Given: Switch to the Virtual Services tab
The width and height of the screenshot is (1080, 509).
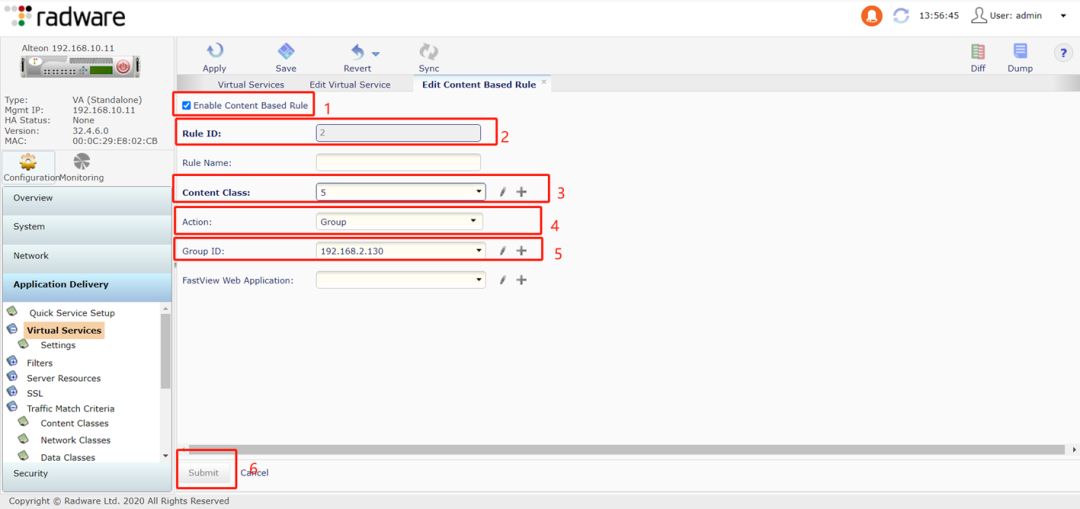Looking at the screenshot, I should 251,85.
